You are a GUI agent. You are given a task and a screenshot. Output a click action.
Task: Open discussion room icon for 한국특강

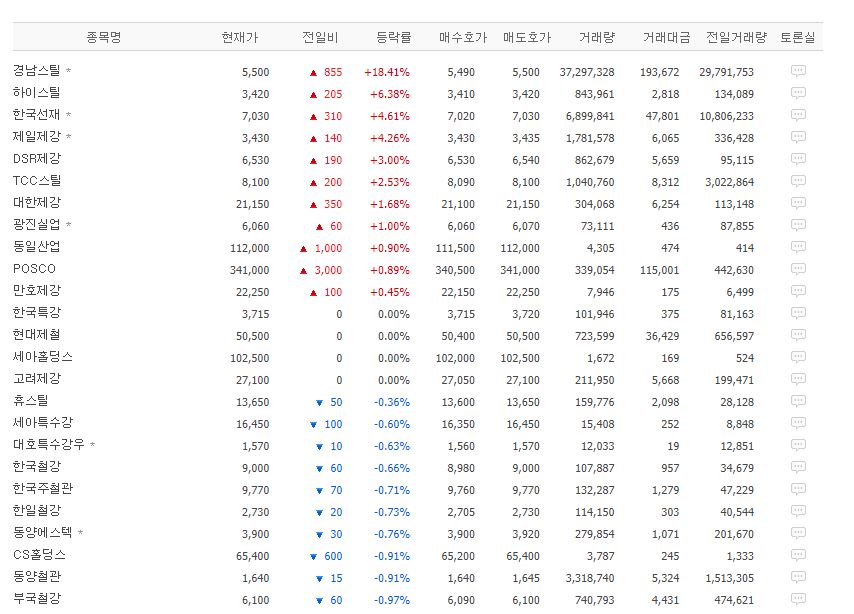click(x=798, y=313)
